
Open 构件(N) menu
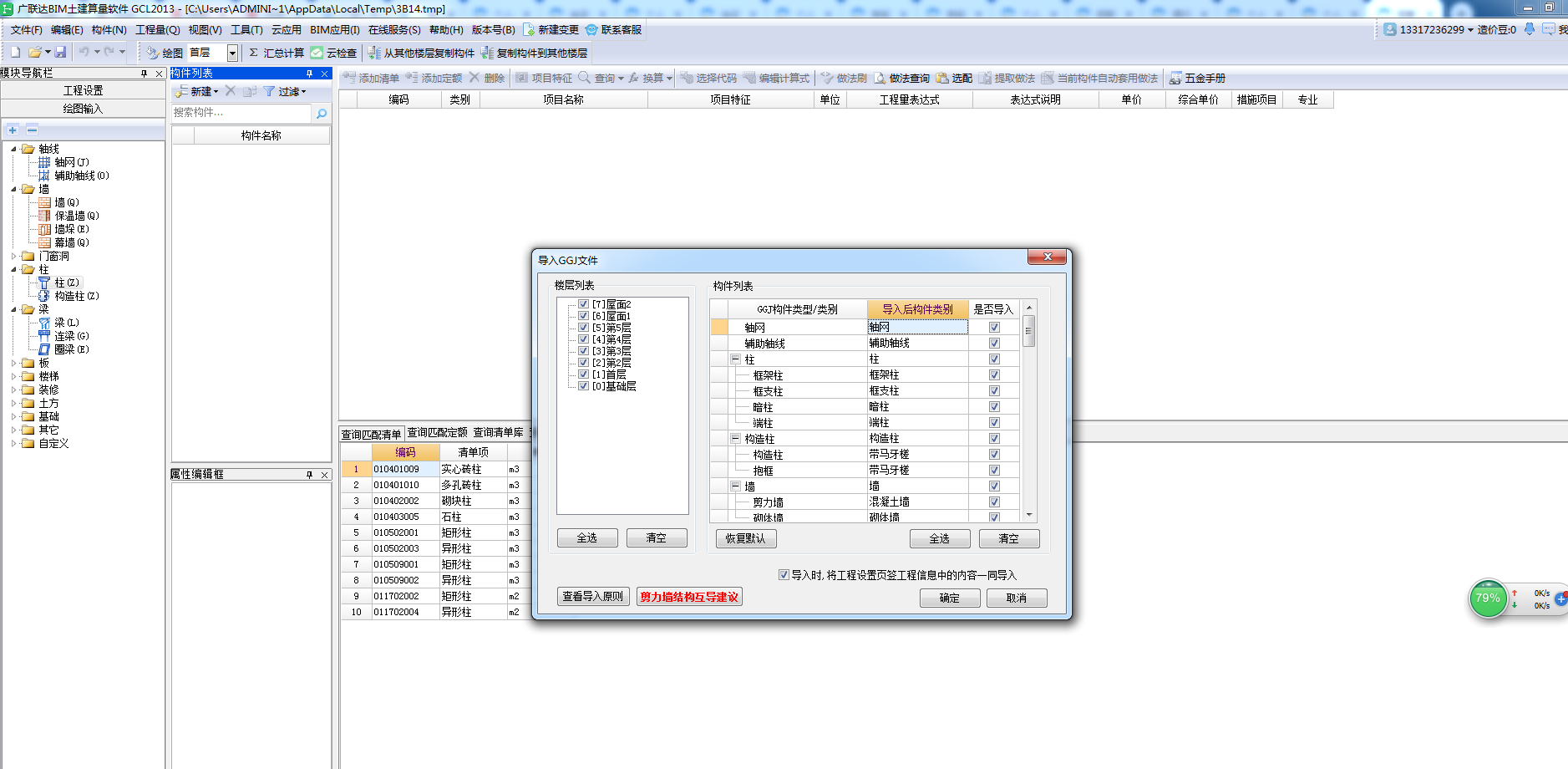109,29
